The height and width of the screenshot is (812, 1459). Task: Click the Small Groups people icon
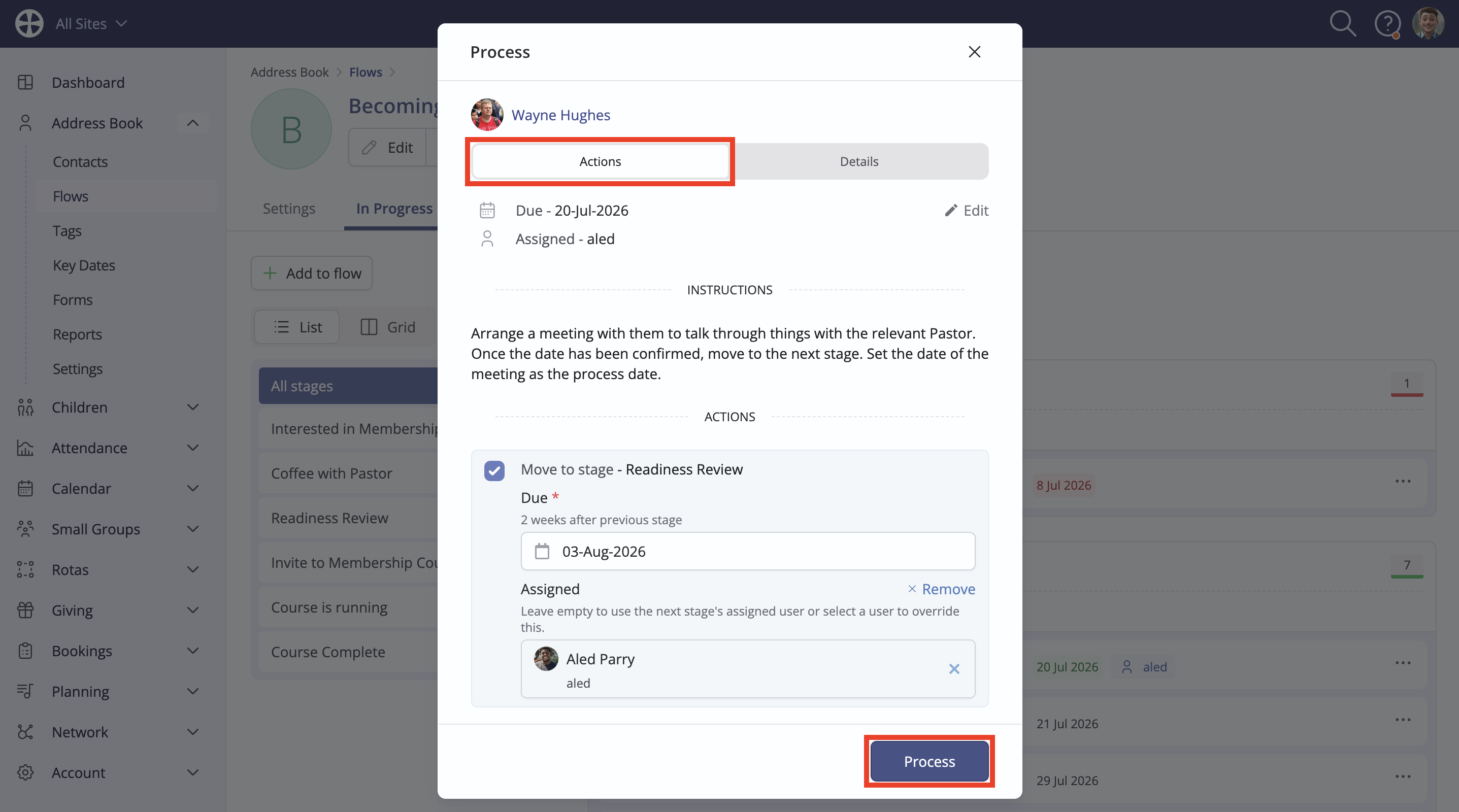pyautogui.click(x=25, y=529)
